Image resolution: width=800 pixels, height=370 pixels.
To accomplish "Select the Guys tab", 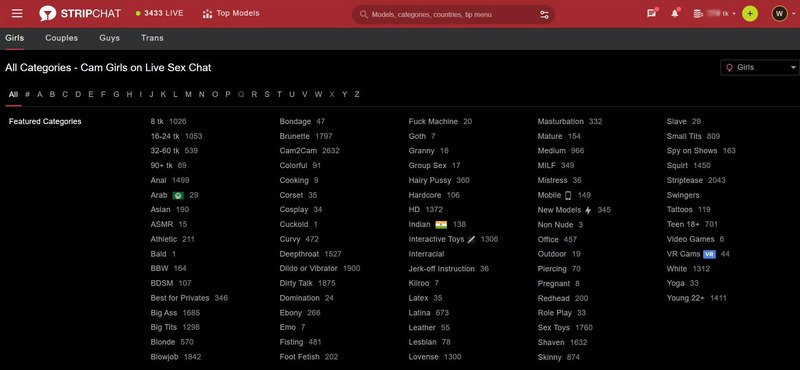I will 109,38.
